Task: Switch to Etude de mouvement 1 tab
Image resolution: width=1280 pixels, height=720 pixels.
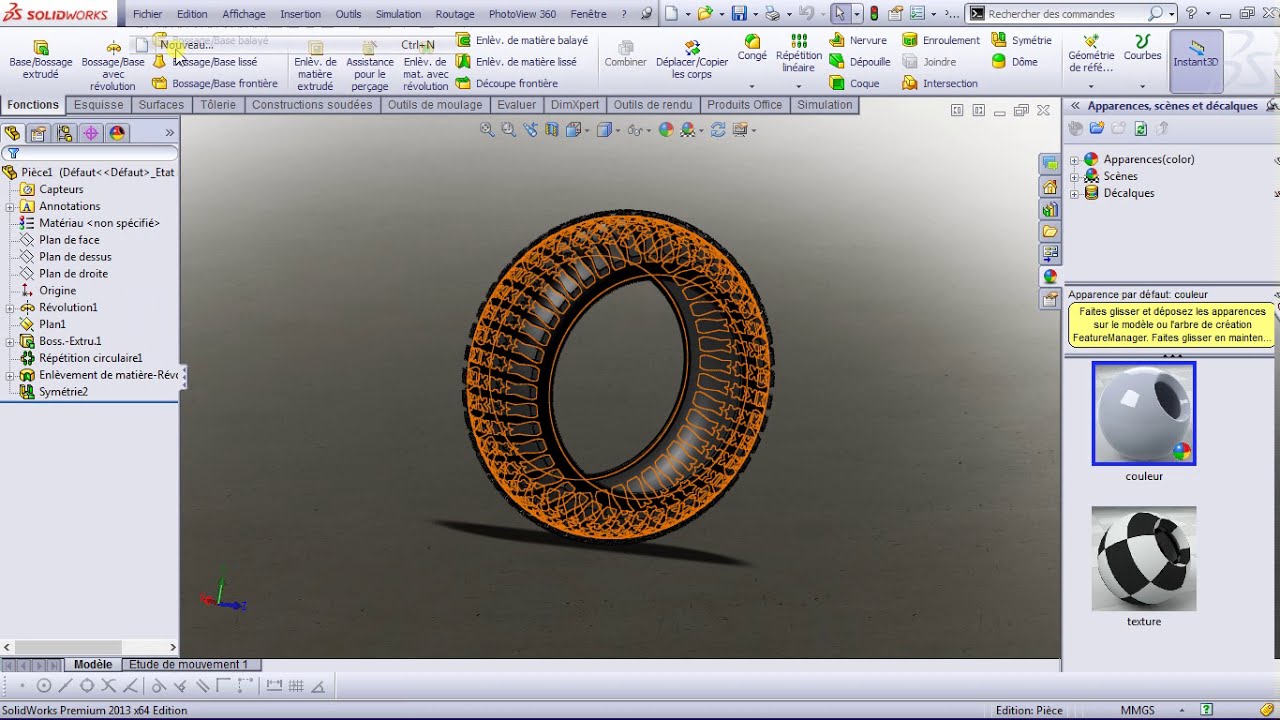Action: click(188, 664)
